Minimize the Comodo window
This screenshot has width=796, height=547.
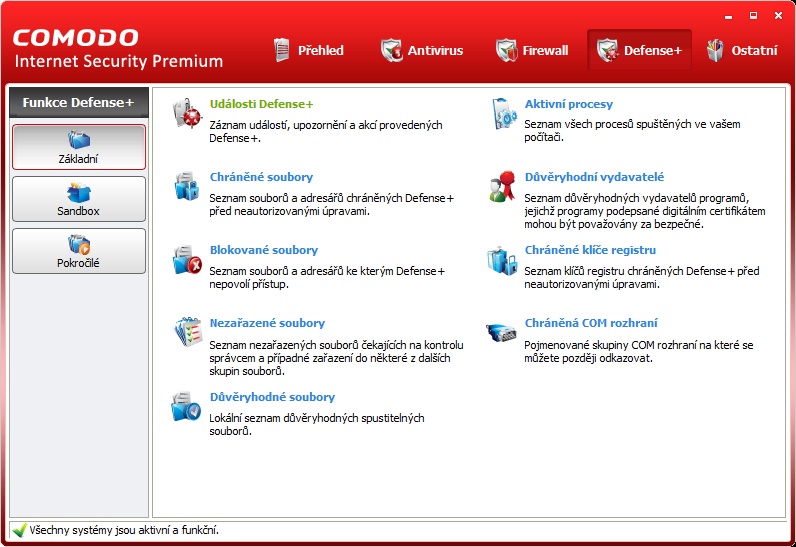click(728, 16)
